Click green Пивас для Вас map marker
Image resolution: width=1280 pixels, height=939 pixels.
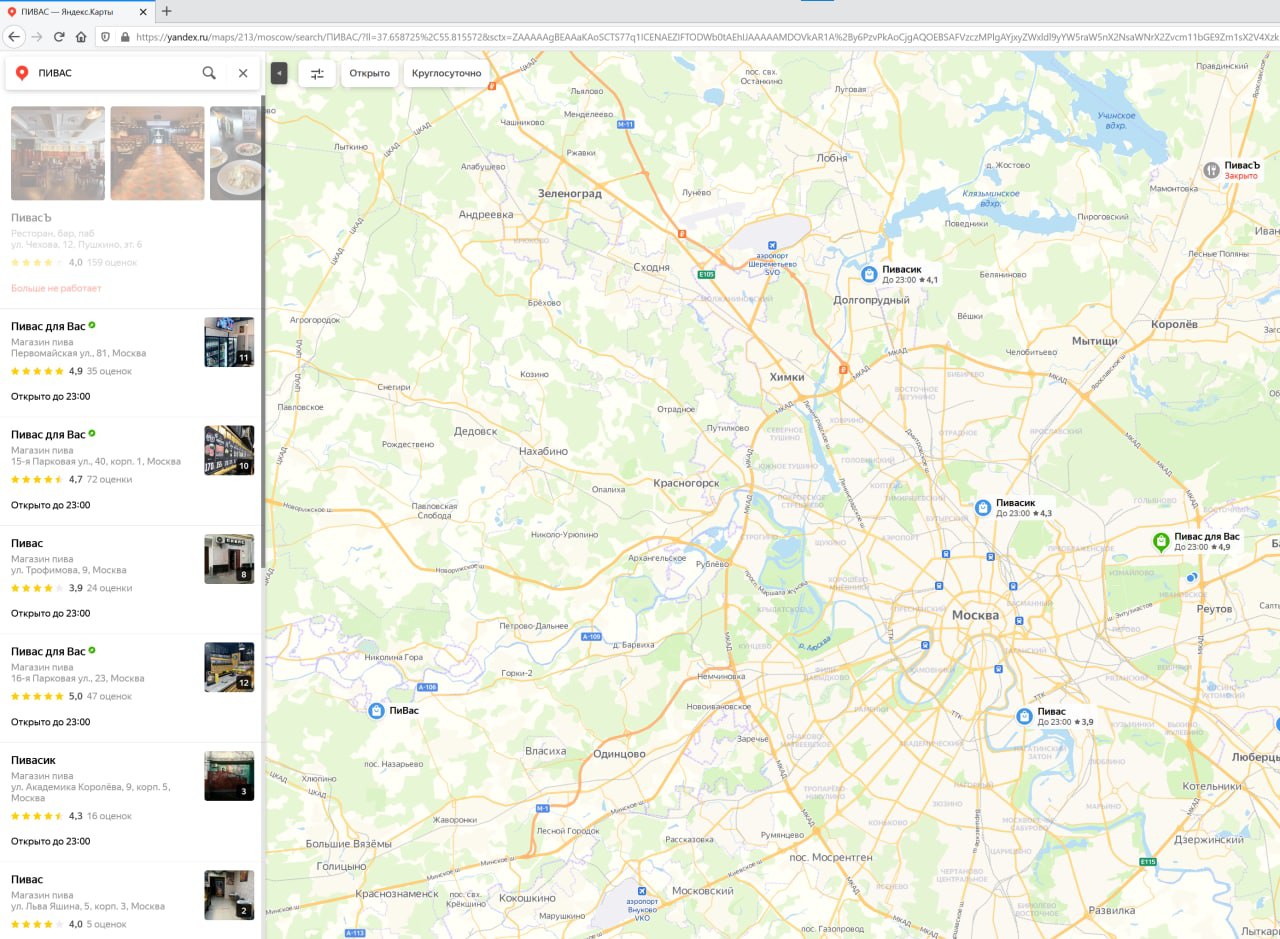pos(1161,542)
